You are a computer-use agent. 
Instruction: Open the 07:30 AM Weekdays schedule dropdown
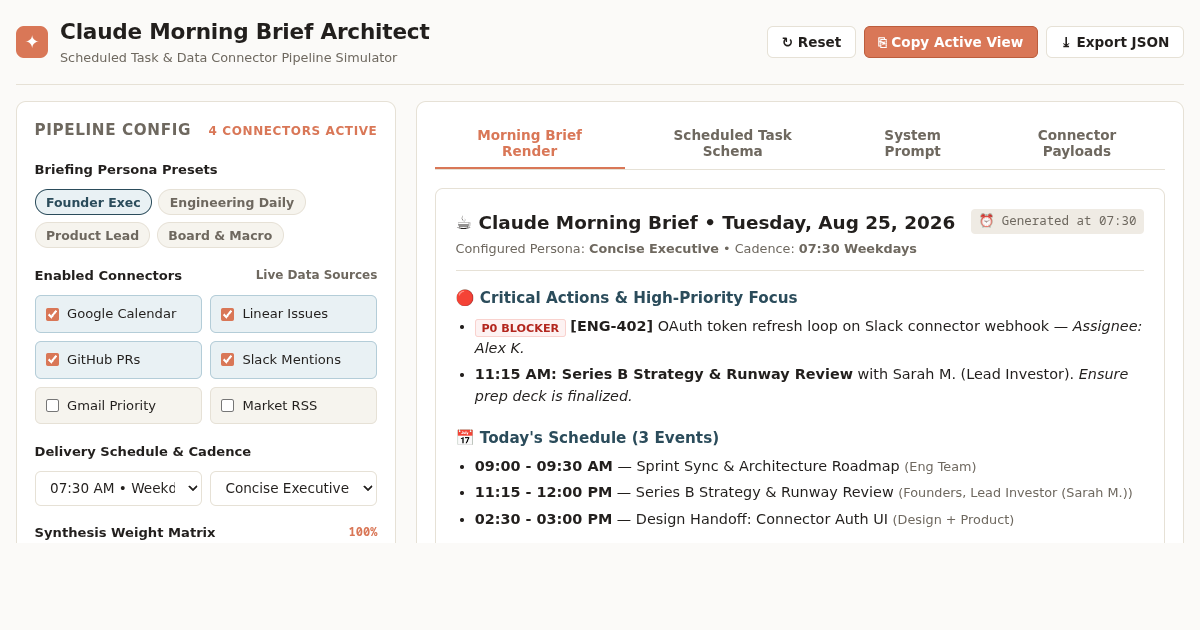[118, 489]
